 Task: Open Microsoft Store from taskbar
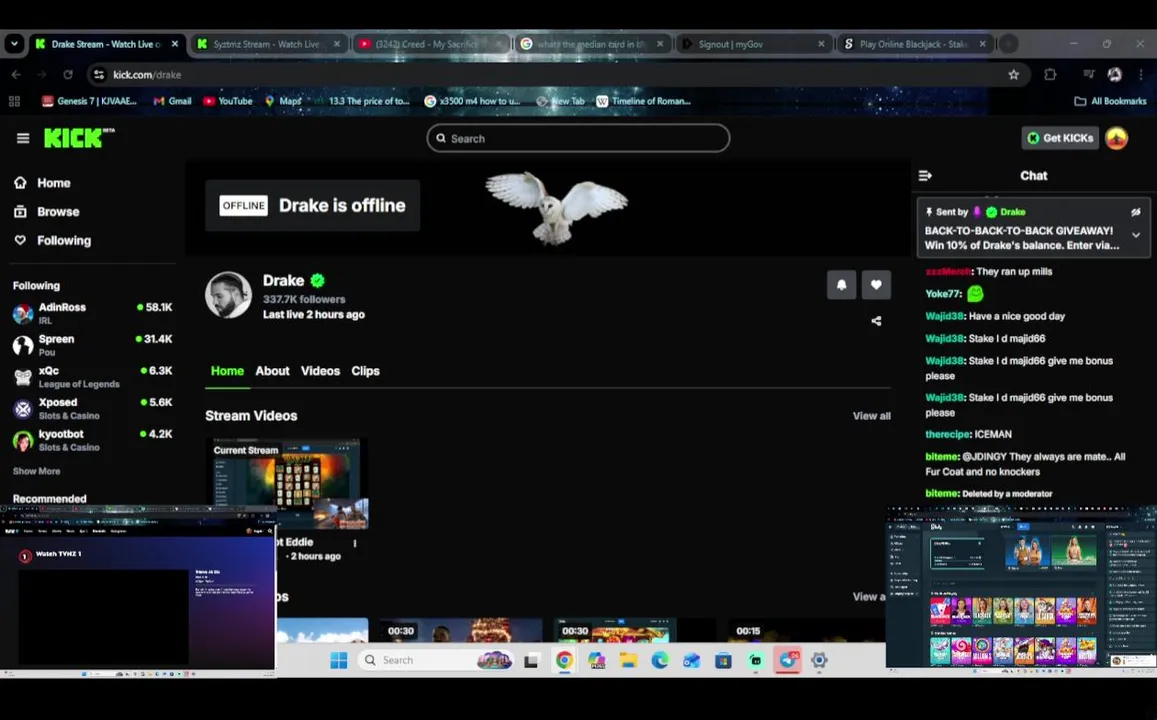coord(723,660)
